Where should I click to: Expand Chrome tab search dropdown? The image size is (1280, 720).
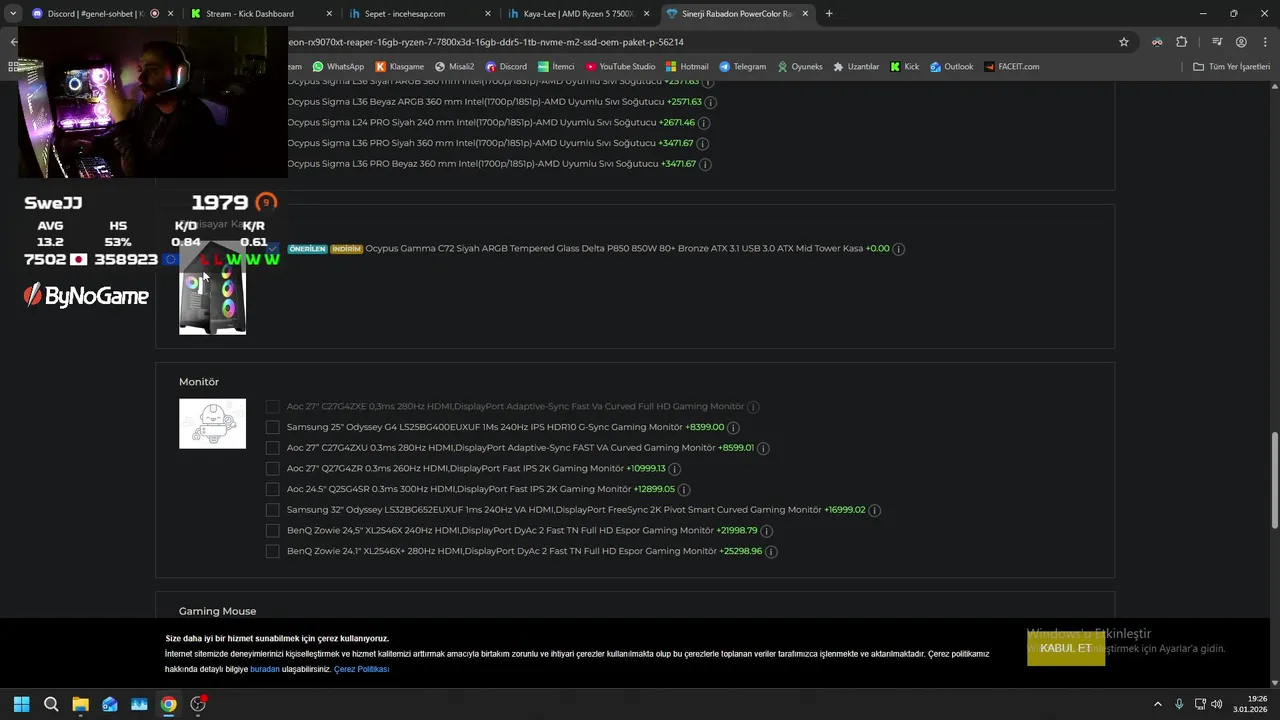[x=13, y=14]
